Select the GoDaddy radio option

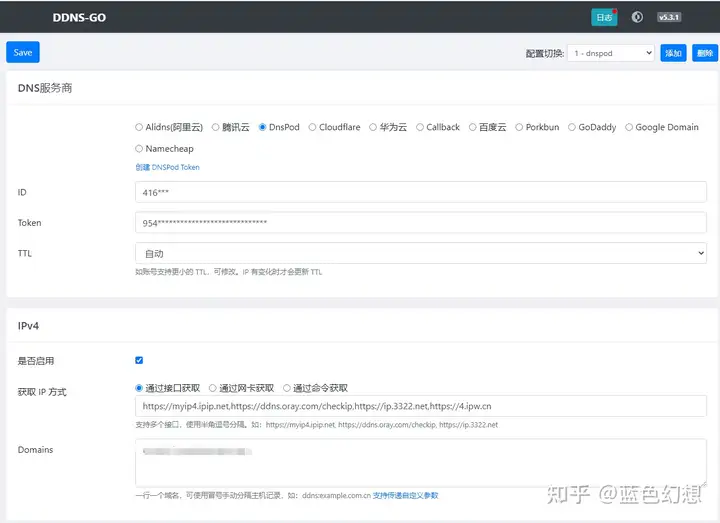[x=572, y=127]
